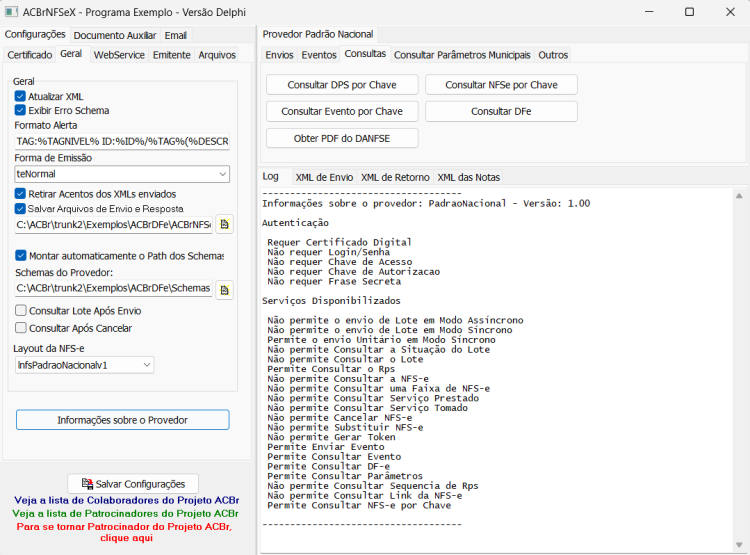Switch to the Eventos tab
This screenshot has width=750, height=555.
(319, 55)
